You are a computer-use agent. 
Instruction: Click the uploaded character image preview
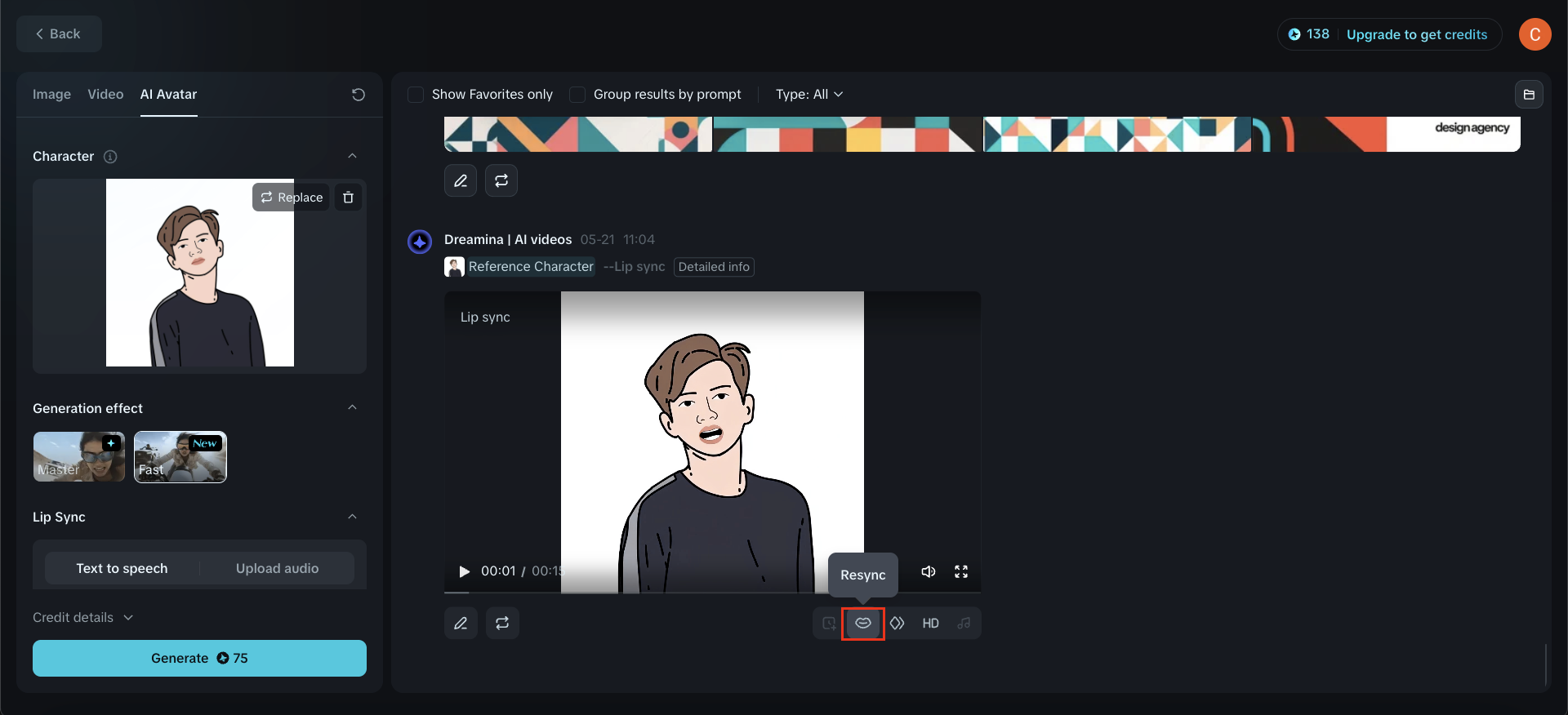tap(200, 273)
